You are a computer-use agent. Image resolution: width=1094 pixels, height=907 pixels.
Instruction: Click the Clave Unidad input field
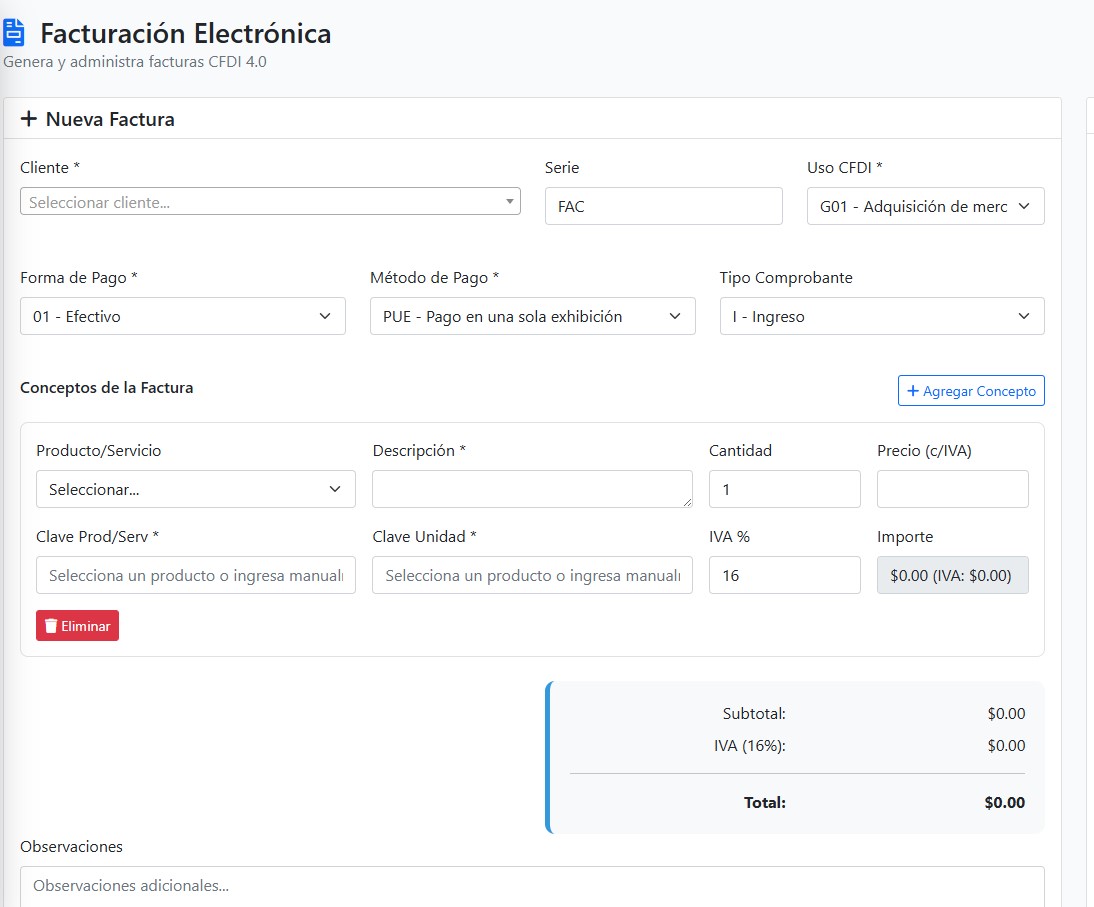[x=532, y=575]
